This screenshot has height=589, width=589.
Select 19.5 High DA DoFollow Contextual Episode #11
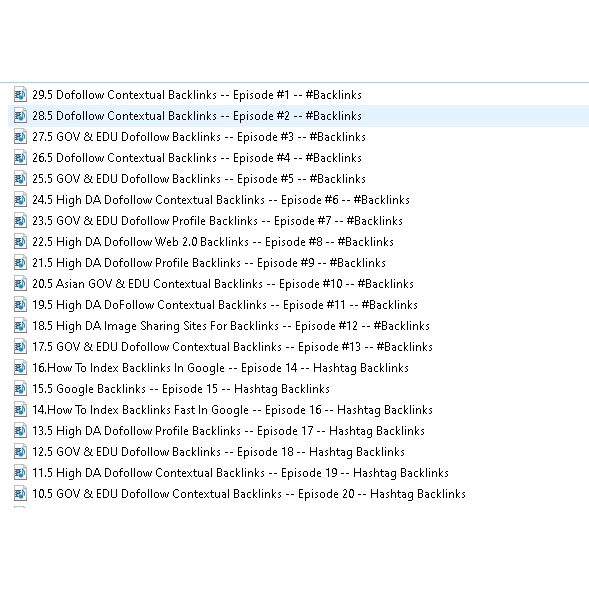(x=225, y=305)
